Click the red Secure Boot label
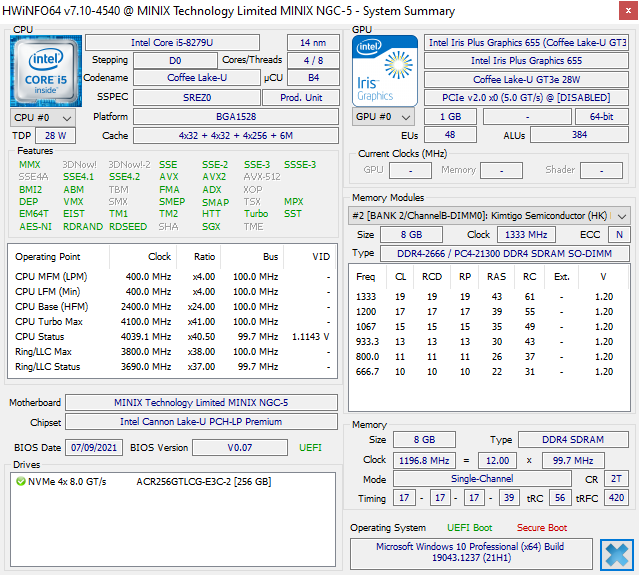The height and width of the screenshot is (575, 639). 542,528
